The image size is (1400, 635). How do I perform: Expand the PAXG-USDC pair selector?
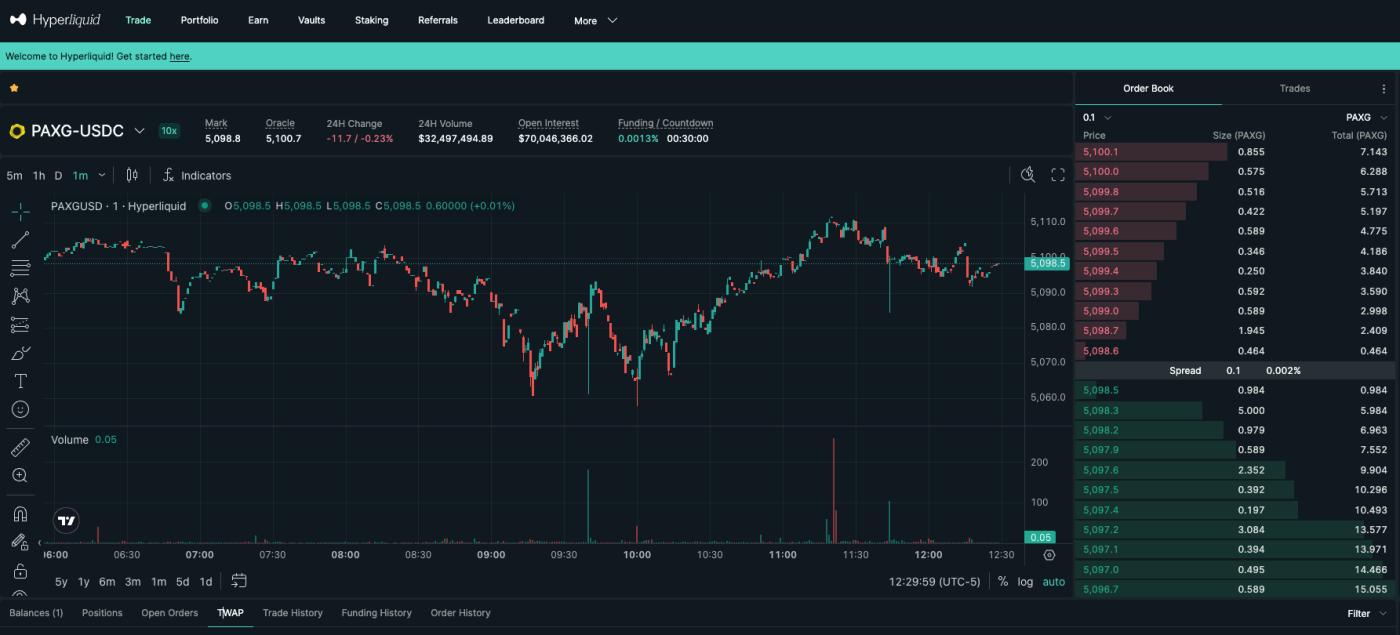point(139,131)
